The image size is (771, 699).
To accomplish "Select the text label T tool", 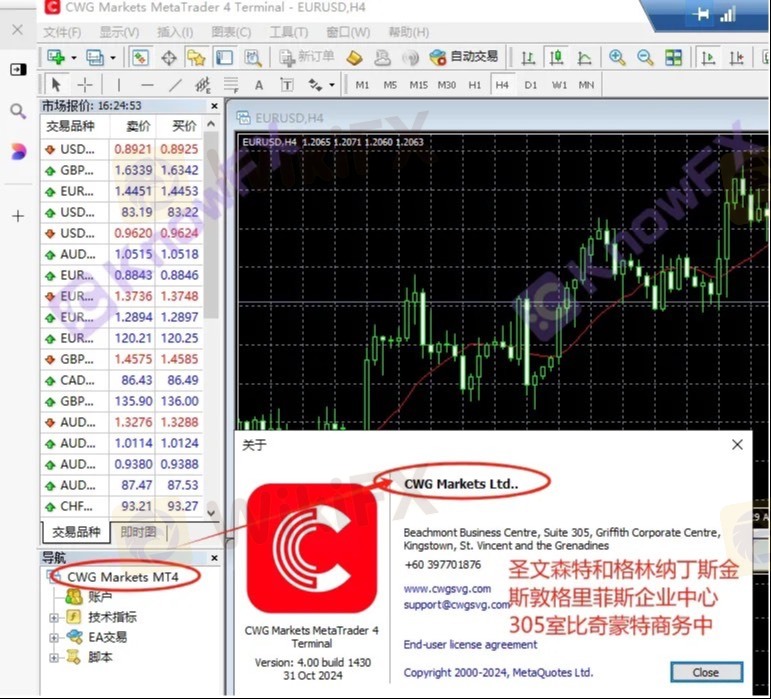I will (x=287, y=86).
